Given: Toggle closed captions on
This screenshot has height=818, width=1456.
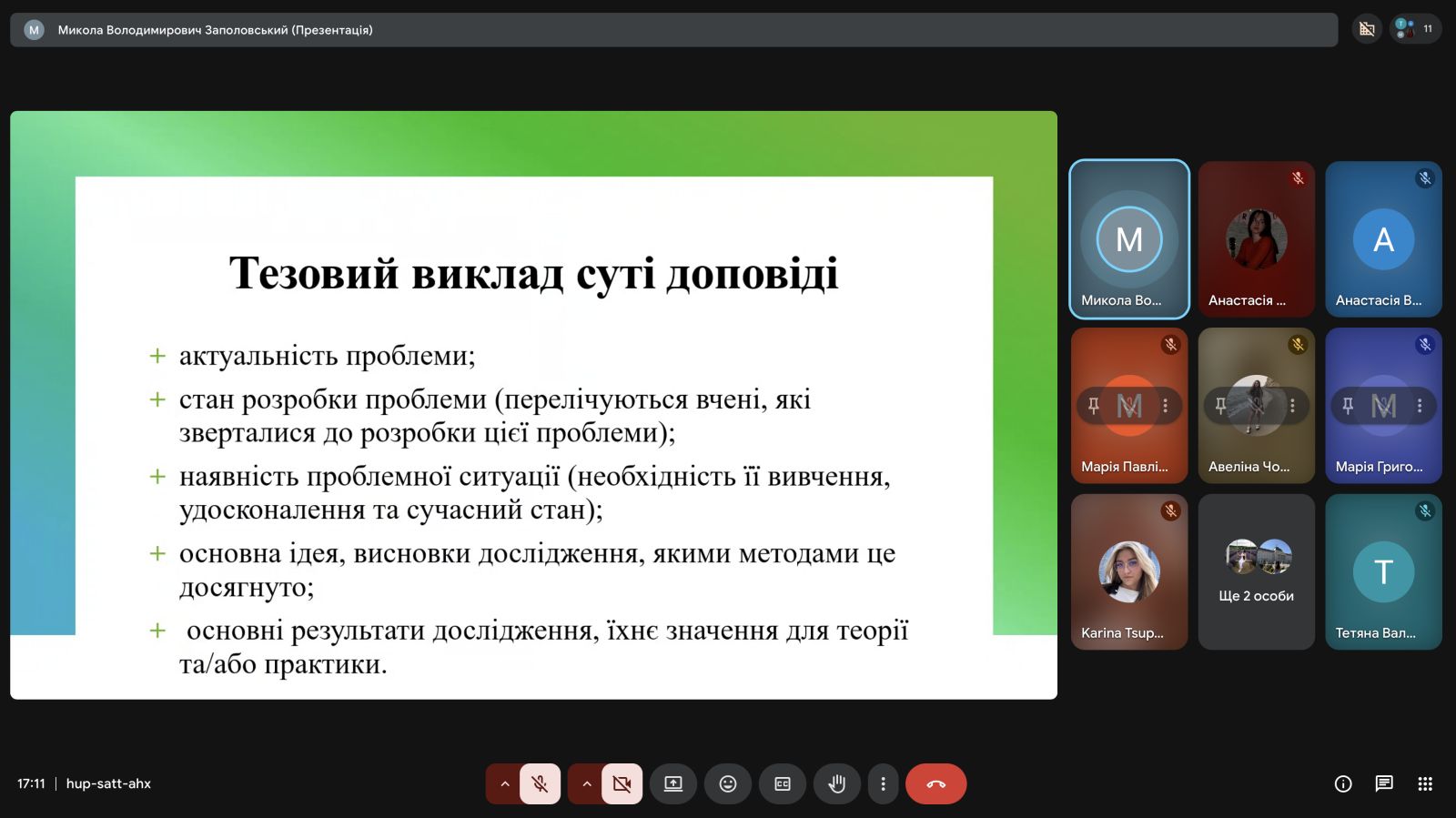Looking at the screenshot, I should (783, 783).
